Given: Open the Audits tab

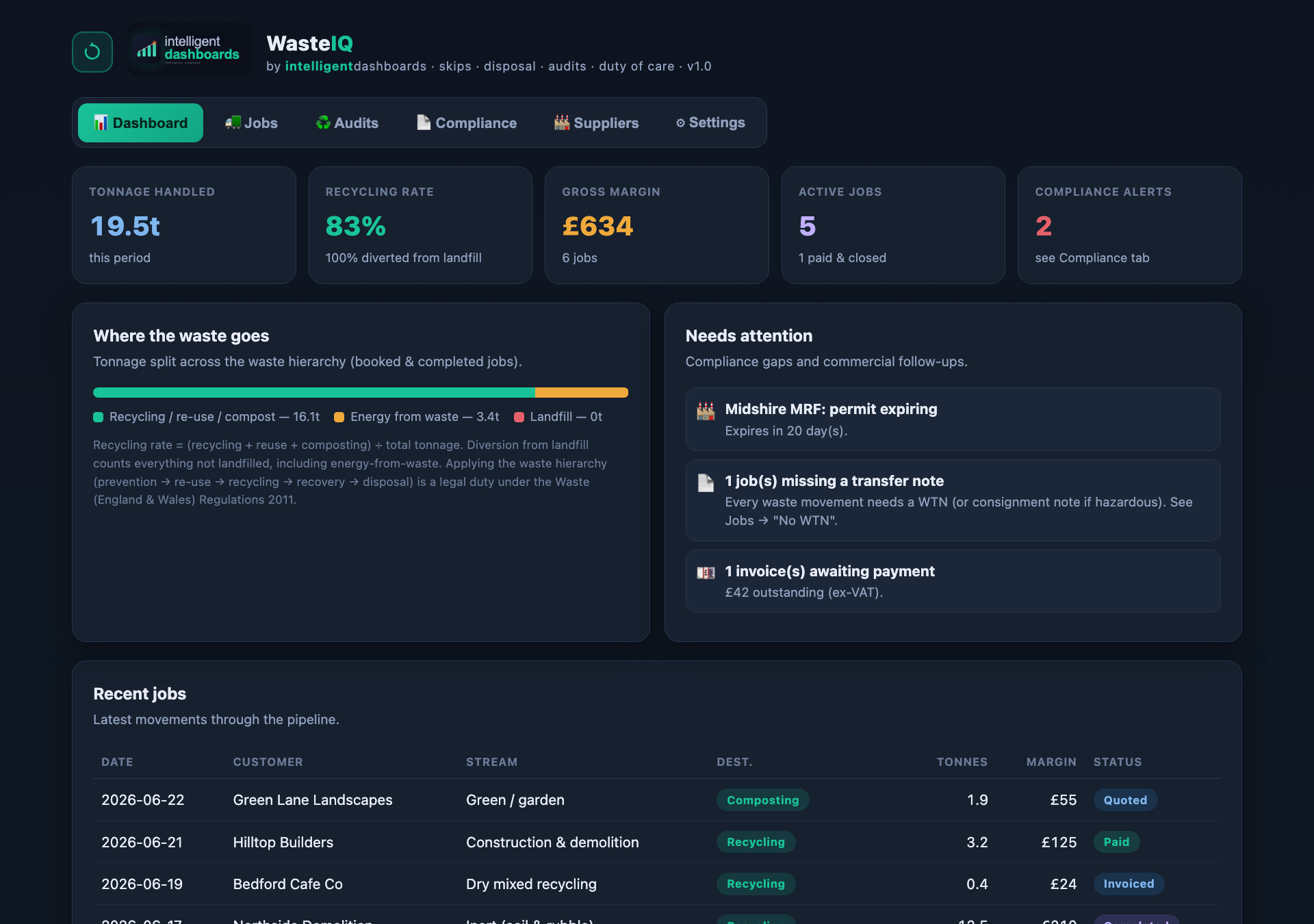Looking at the screenshot, I should click(x=347, y=123).
